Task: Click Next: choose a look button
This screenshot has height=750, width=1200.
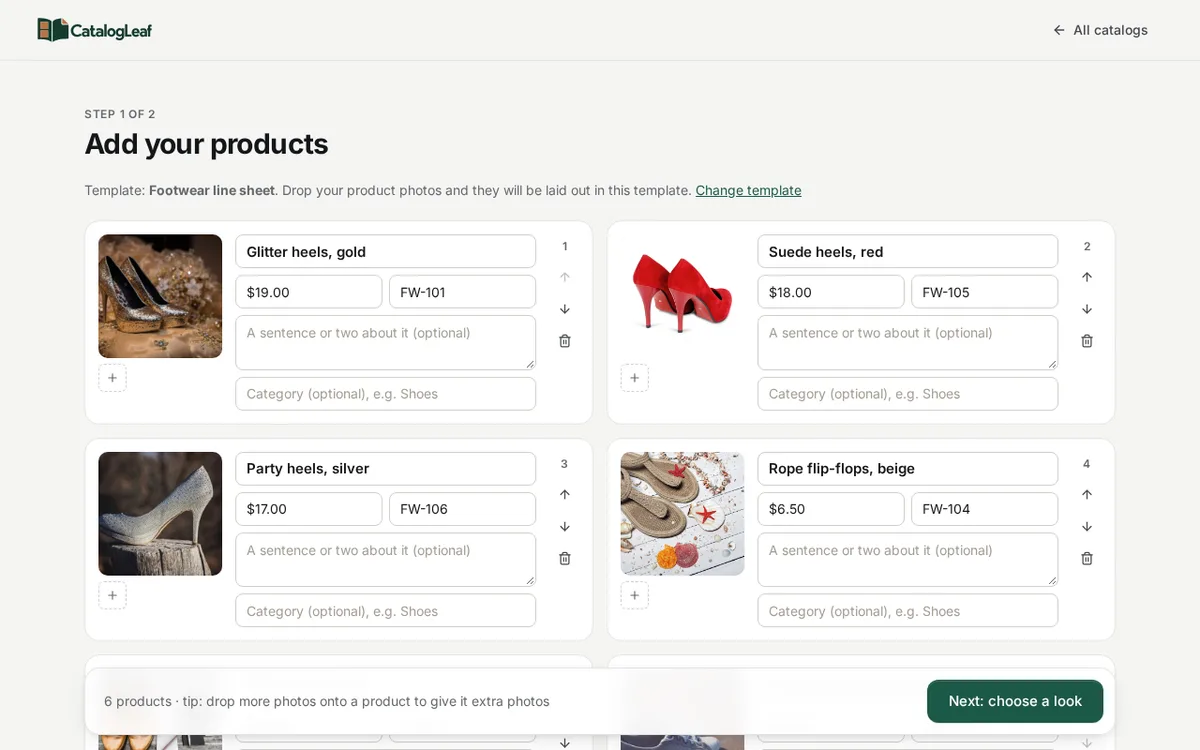Action: [x=1015, y=701]
